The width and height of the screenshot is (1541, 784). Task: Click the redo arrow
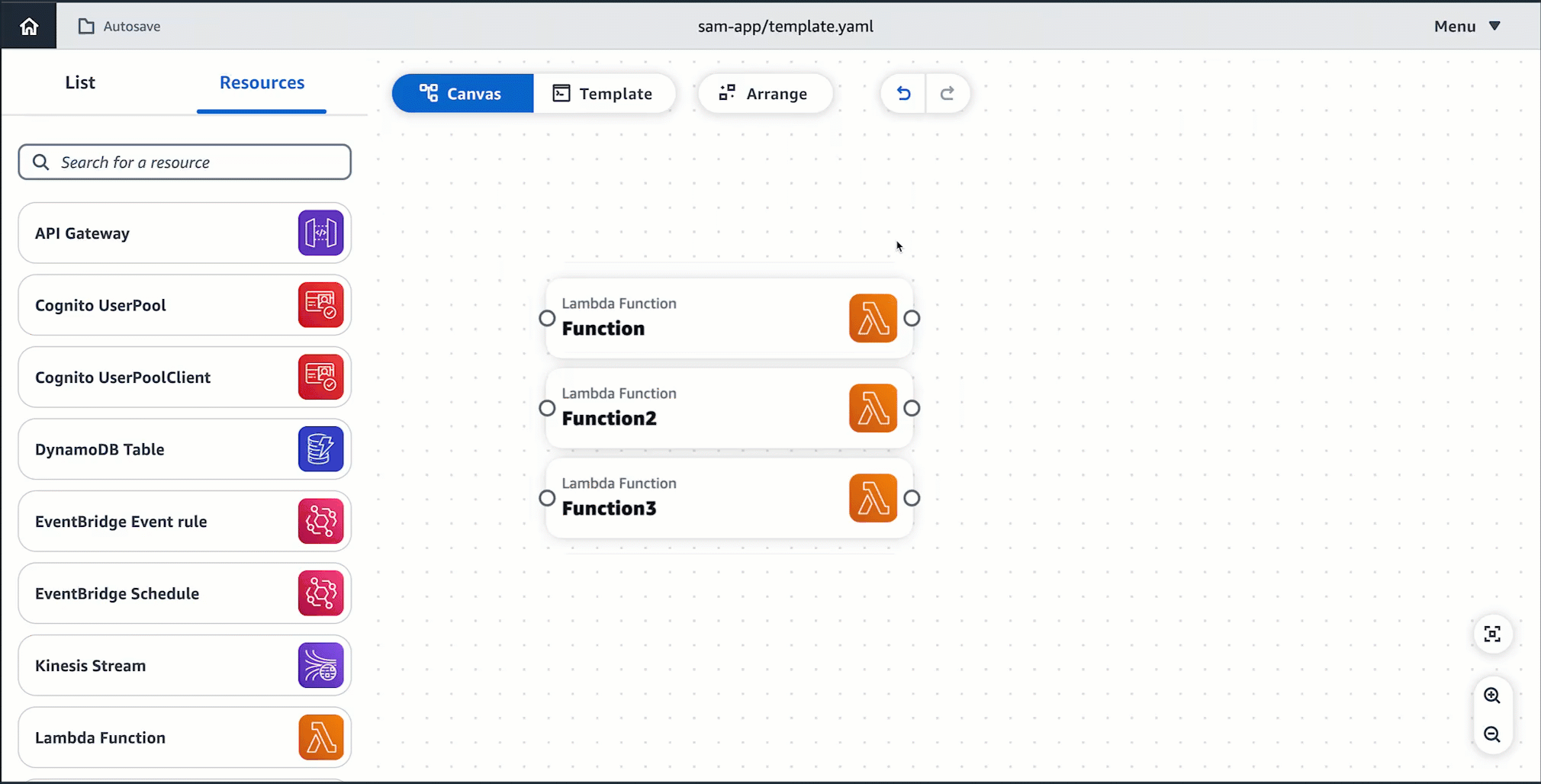(948, 93)
